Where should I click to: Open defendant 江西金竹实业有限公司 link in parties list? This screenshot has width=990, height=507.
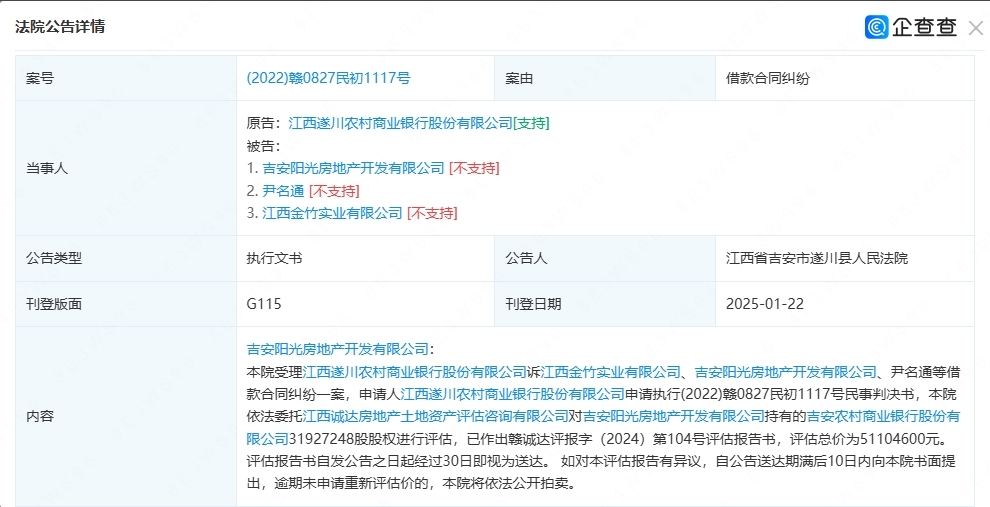pyautogui.click(x=332, y=213)
